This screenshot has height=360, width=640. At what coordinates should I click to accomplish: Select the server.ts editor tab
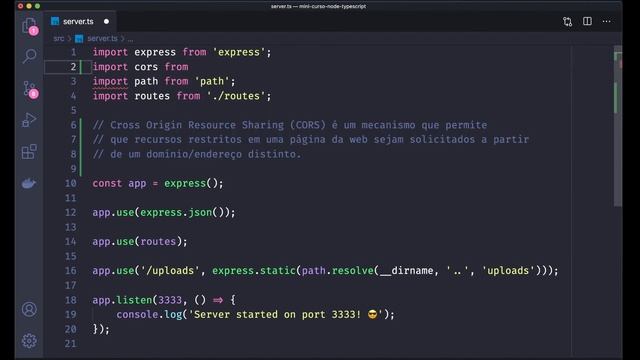(x=80, y=21)
